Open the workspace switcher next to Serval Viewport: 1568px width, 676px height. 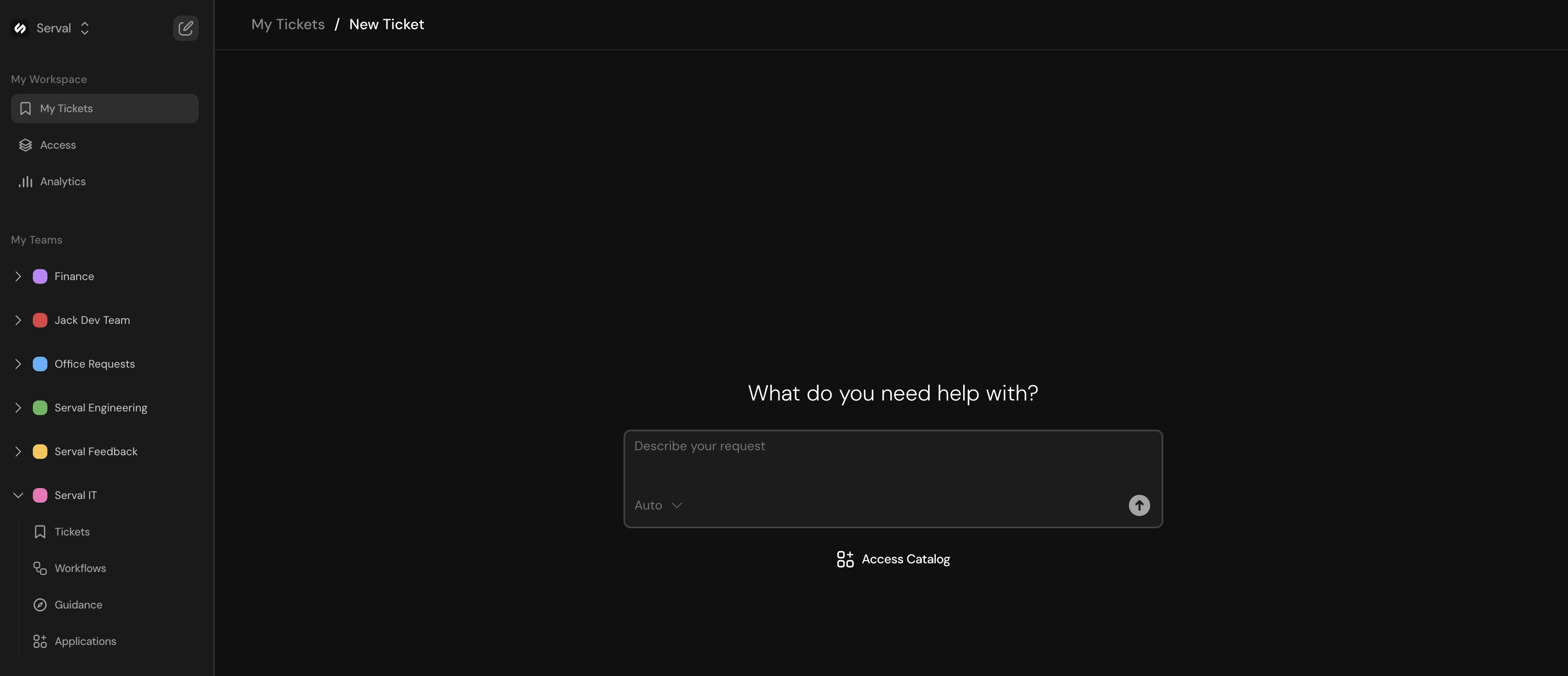coord(85,28)
